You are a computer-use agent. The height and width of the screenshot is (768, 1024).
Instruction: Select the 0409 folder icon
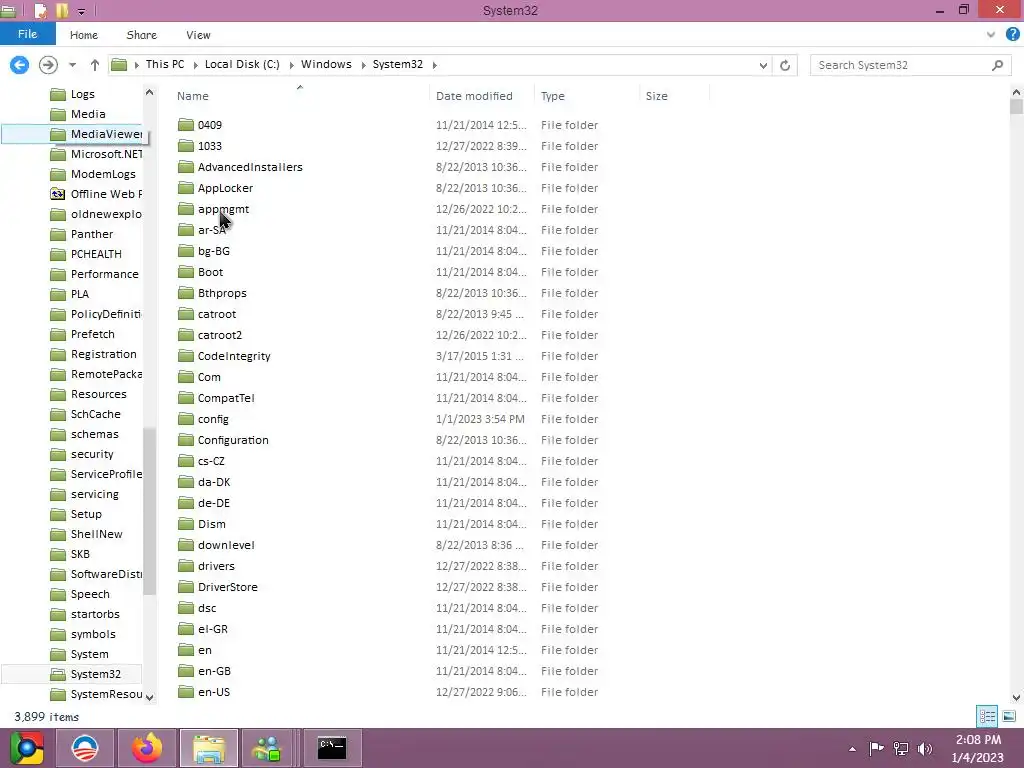coord(186,125)
